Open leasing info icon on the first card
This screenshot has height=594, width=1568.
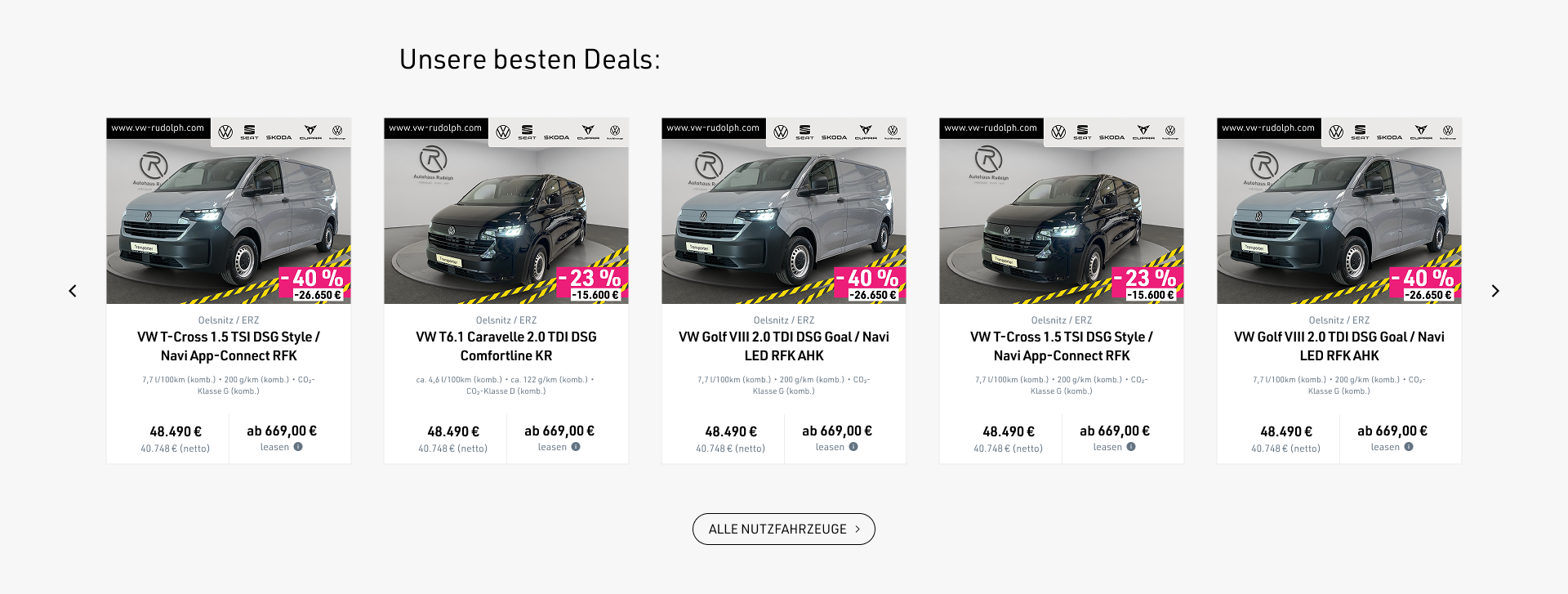298,447
